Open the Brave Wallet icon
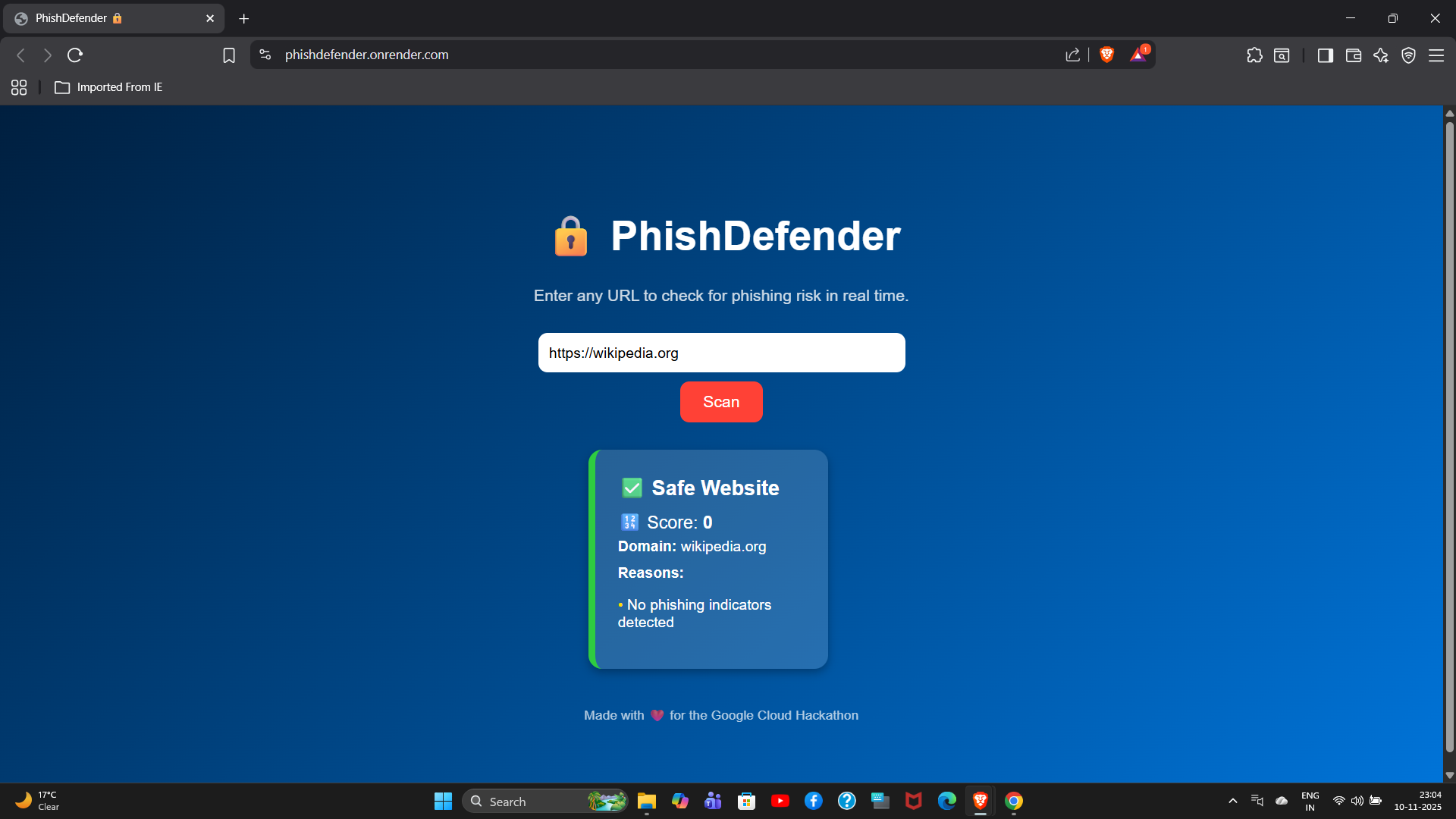This screenshot has width=1456, height=819. [x=1353, y=55]
